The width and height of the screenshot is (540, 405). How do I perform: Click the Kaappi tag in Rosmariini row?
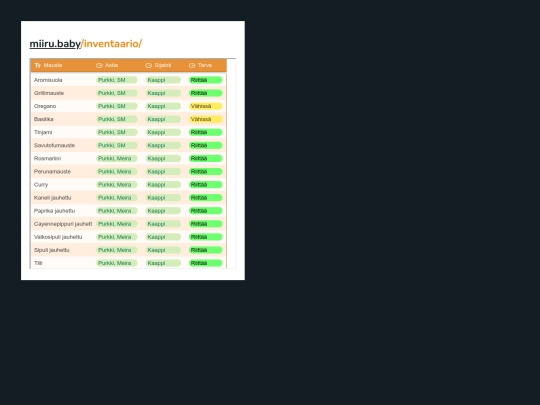pos(163,159)
